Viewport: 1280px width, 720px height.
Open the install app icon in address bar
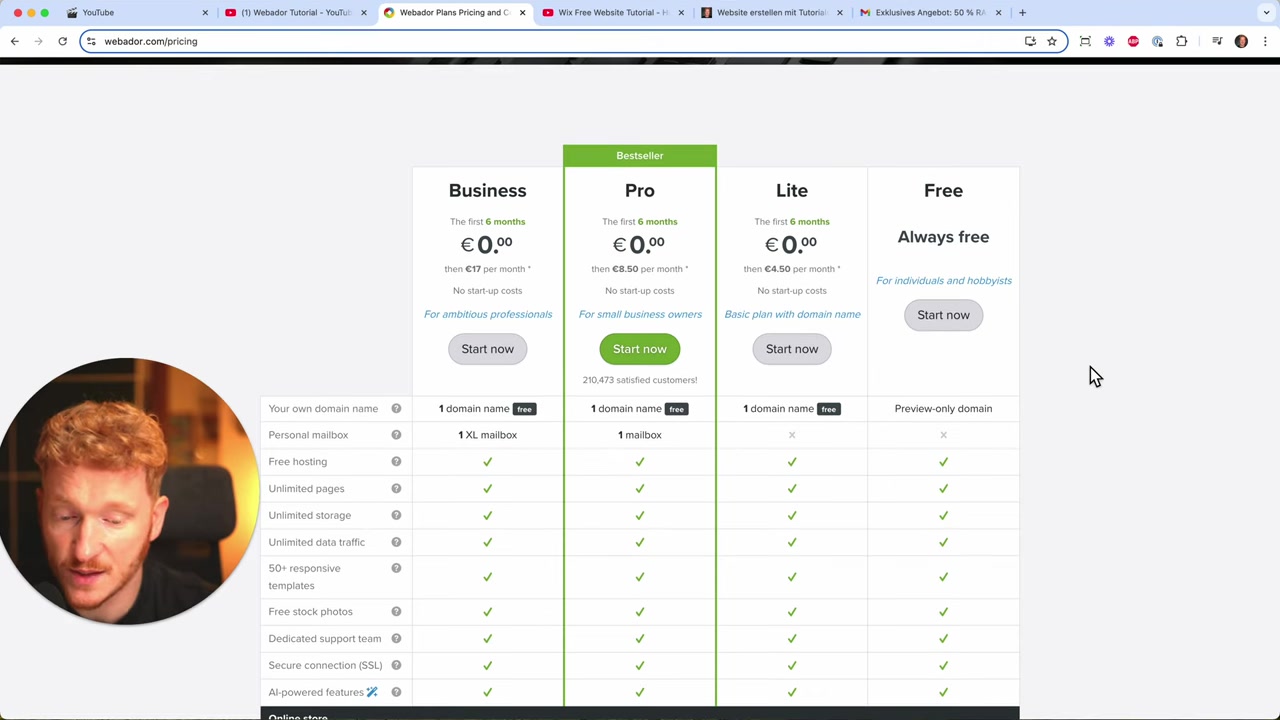tap(1030, 41)
